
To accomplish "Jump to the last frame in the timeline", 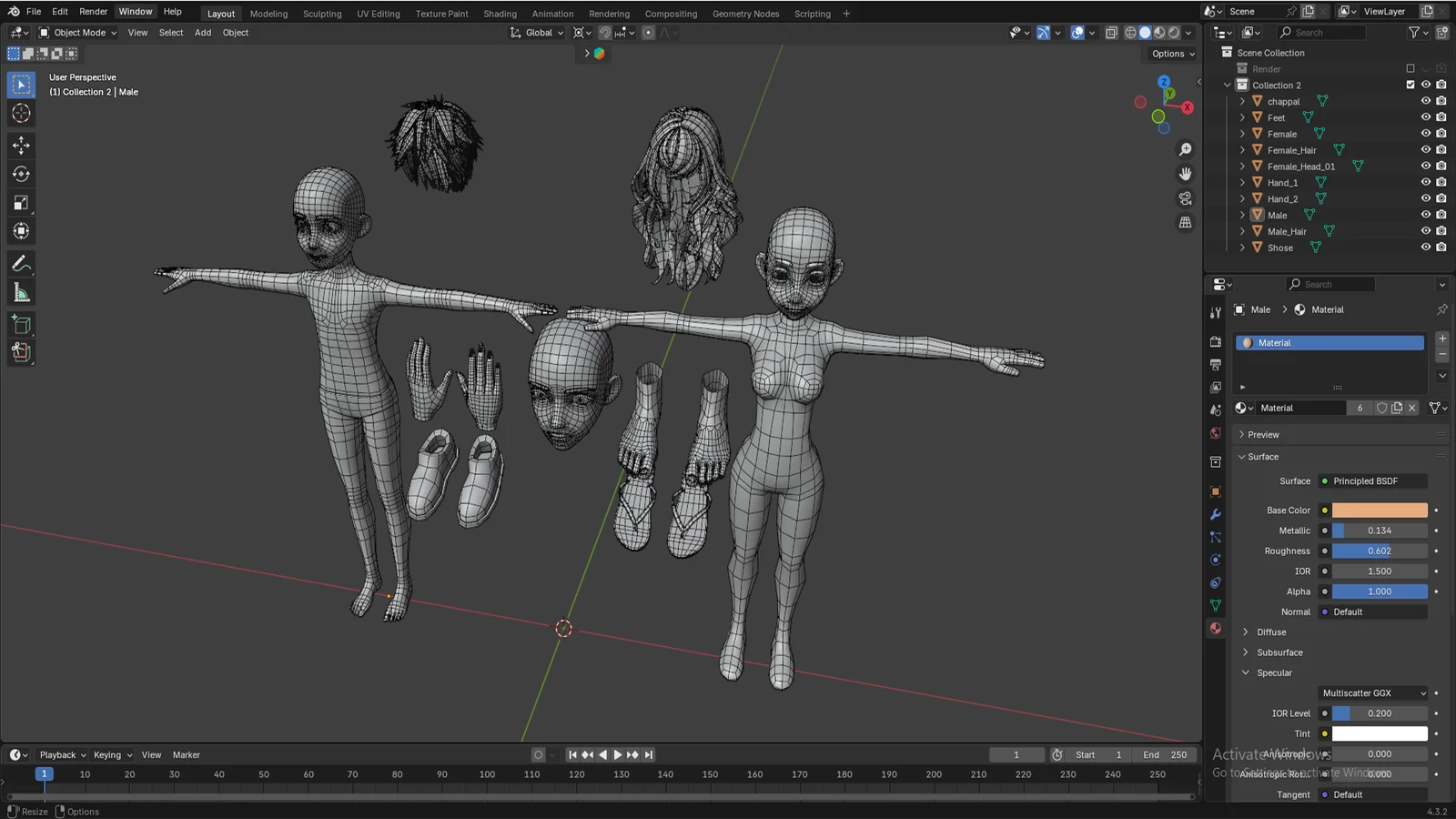I will pyautogui.click(x=648, y=754).
